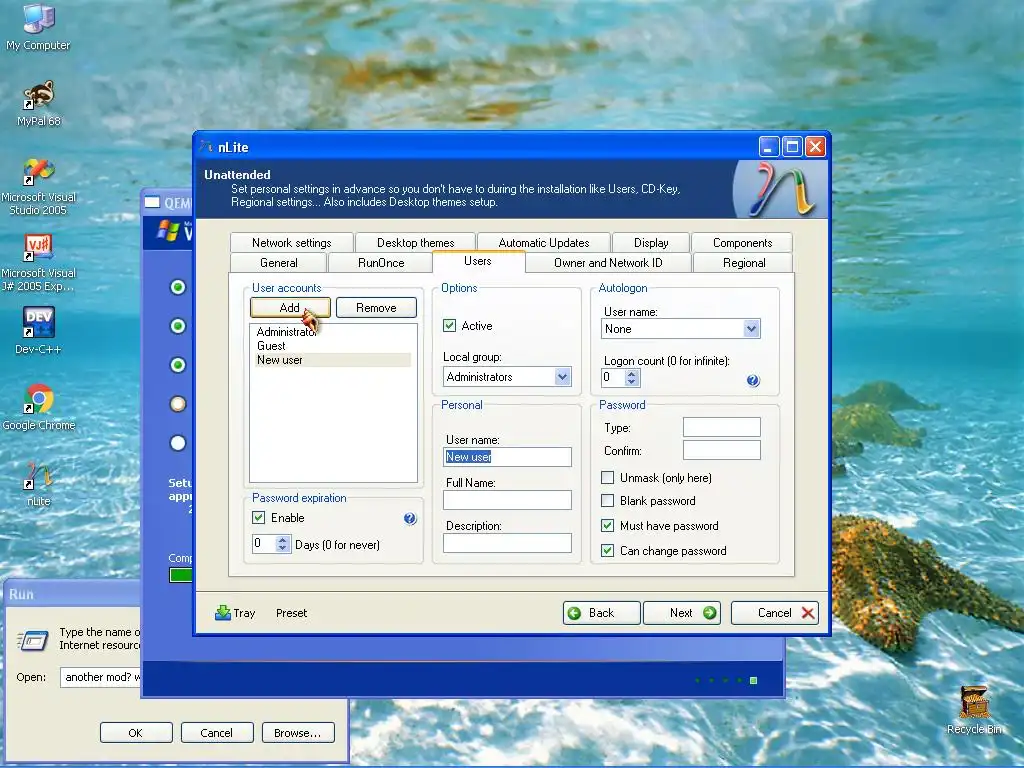Launch MyPal 68 browser shortcut
The image size is (1024, 768).
coord(38,103)
